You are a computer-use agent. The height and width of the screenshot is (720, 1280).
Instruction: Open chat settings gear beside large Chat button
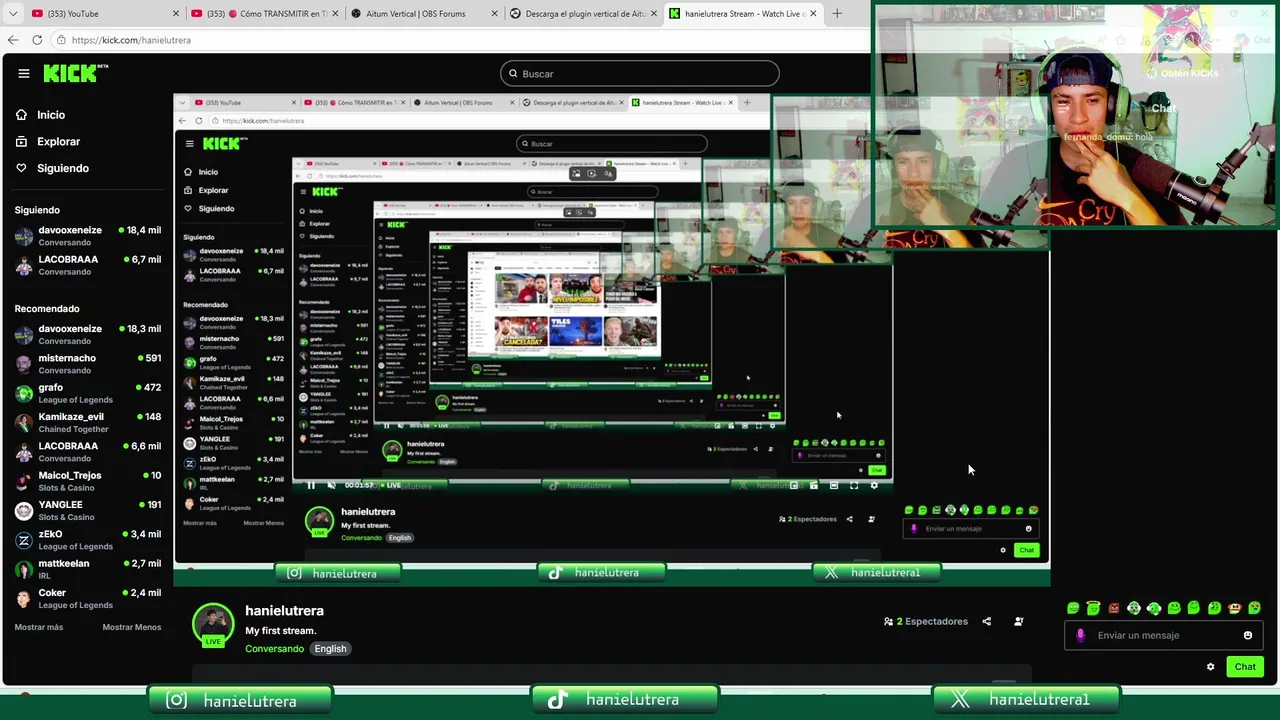1210,667
